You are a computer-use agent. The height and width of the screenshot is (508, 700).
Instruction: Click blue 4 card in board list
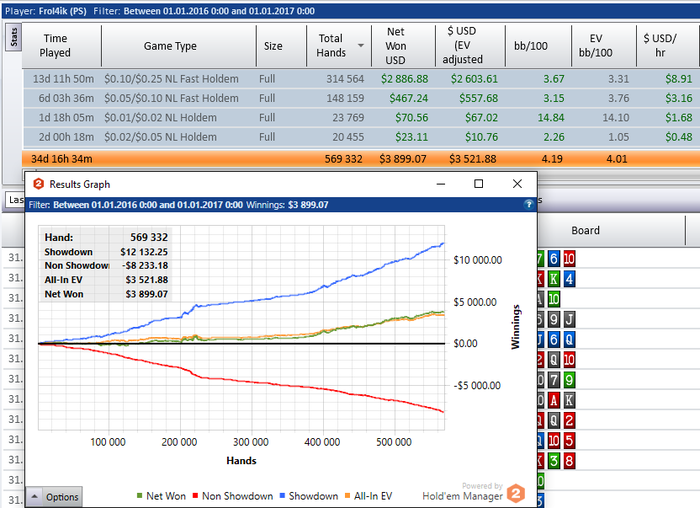569,279
